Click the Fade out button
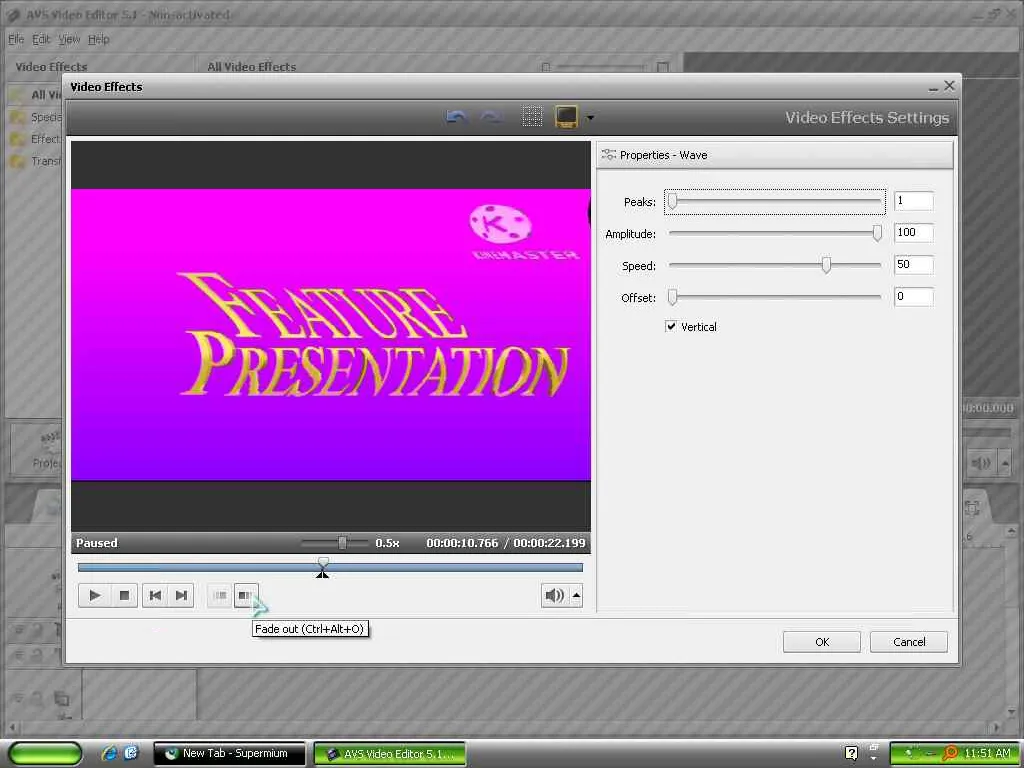This screenshot has width=1024, height=768. (x=246, y=595)
